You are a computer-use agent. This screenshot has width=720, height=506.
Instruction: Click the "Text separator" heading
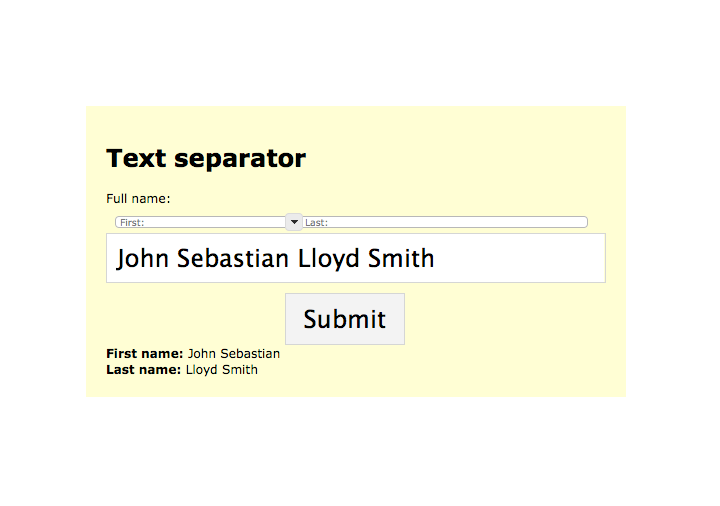[206, 158]
